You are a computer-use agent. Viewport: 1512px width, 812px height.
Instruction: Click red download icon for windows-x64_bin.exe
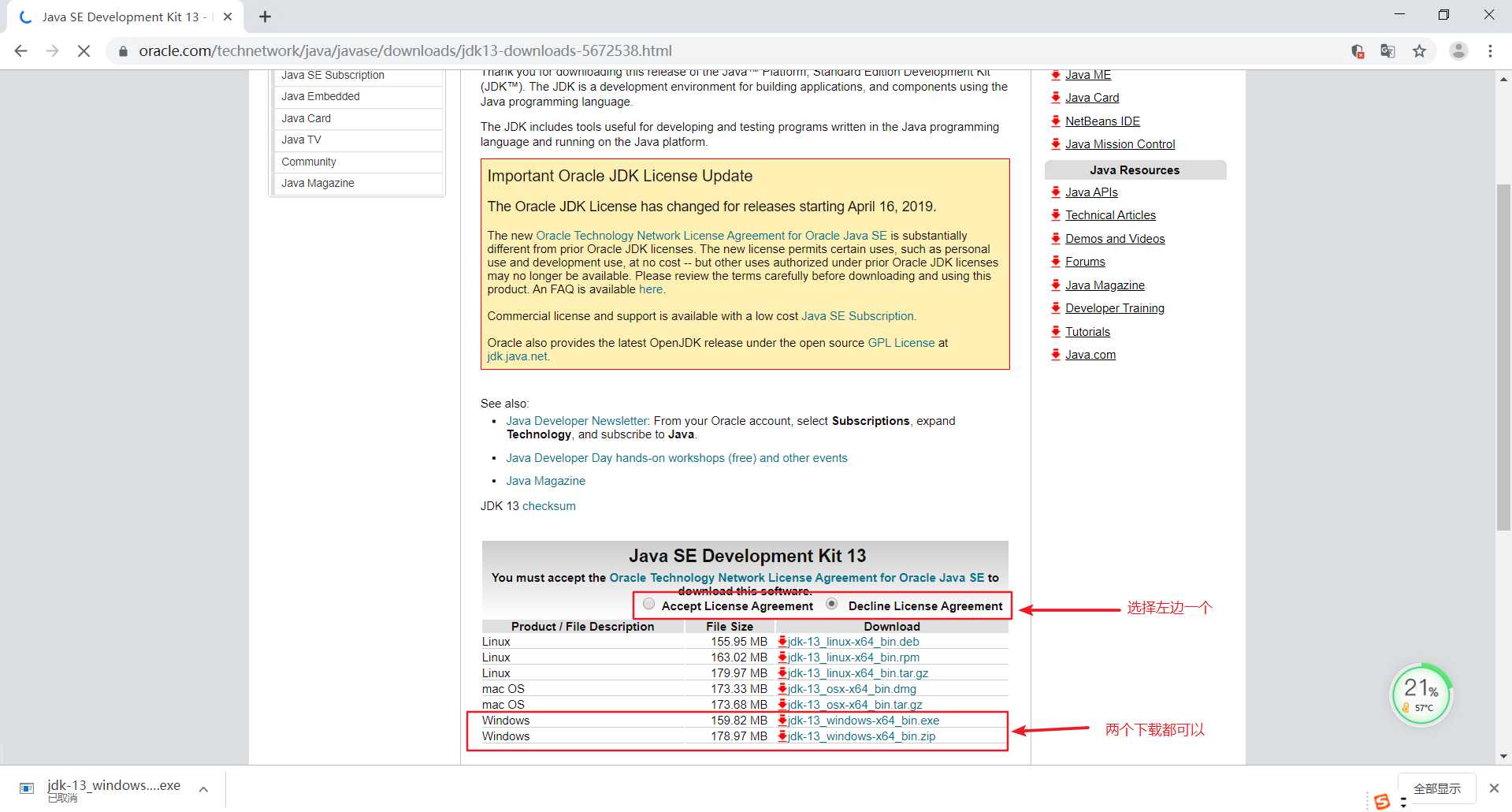[782, 721]
